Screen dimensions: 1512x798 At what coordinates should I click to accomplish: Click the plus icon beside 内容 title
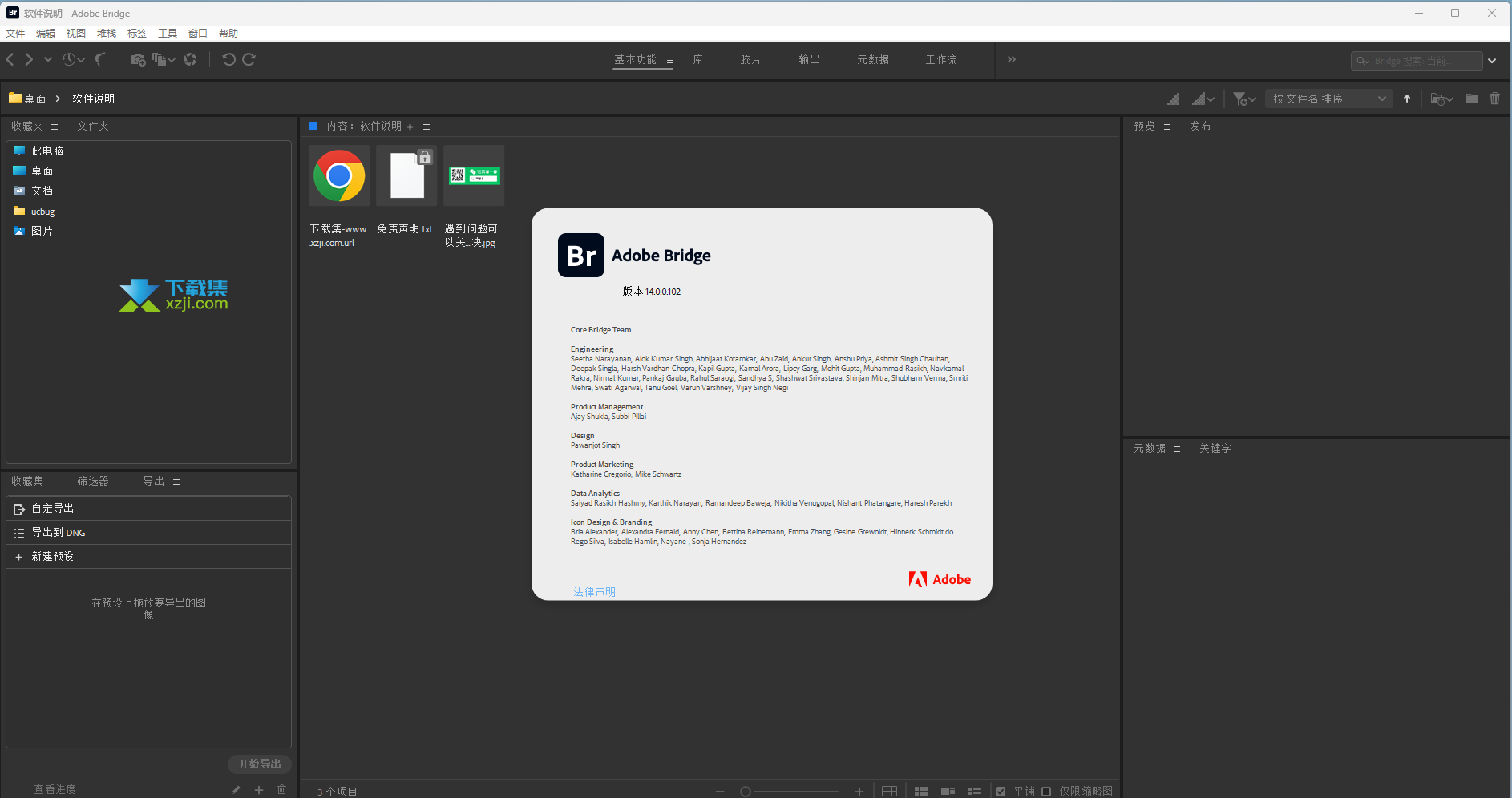pos(410,127)
